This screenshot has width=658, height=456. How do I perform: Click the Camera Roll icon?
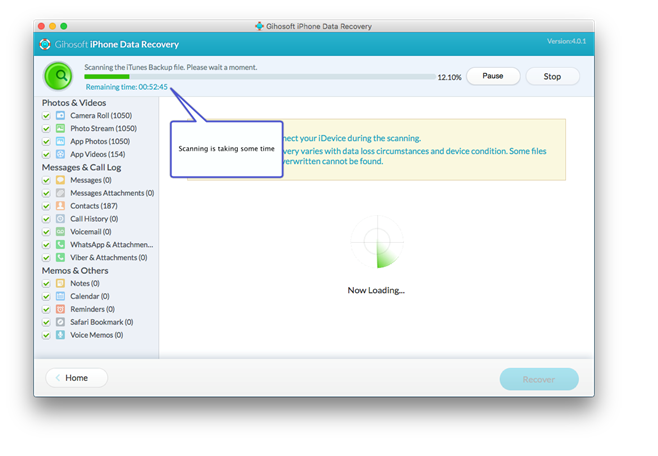(61, 116)
